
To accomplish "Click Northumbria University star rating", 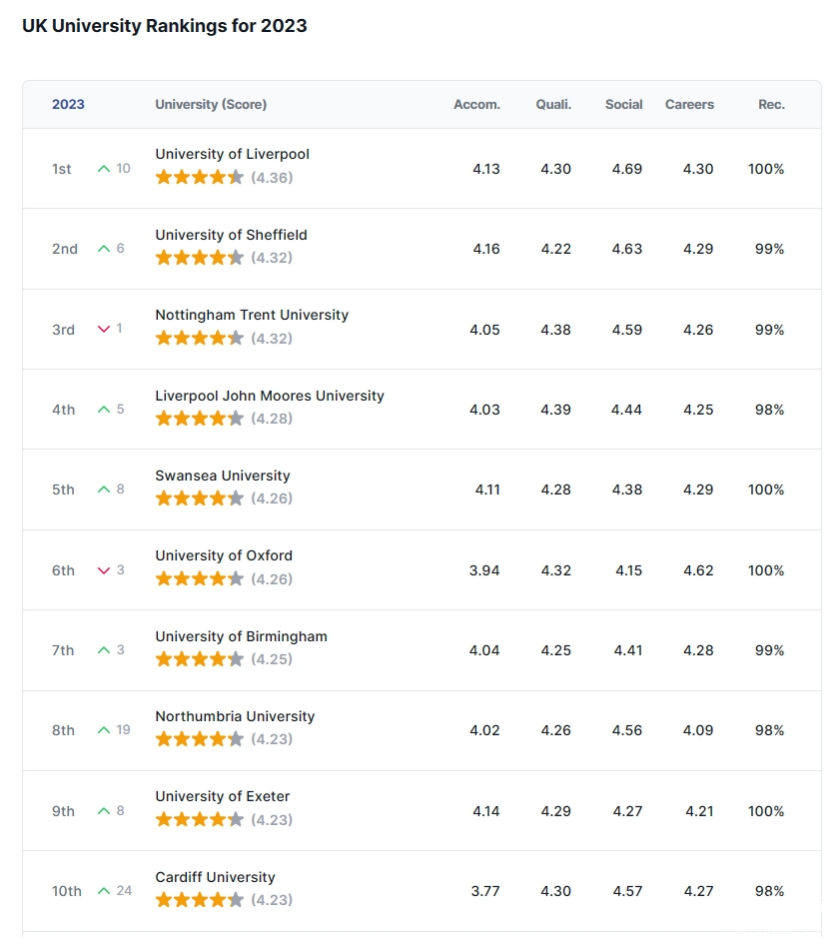I will click(x=199, y=739).
